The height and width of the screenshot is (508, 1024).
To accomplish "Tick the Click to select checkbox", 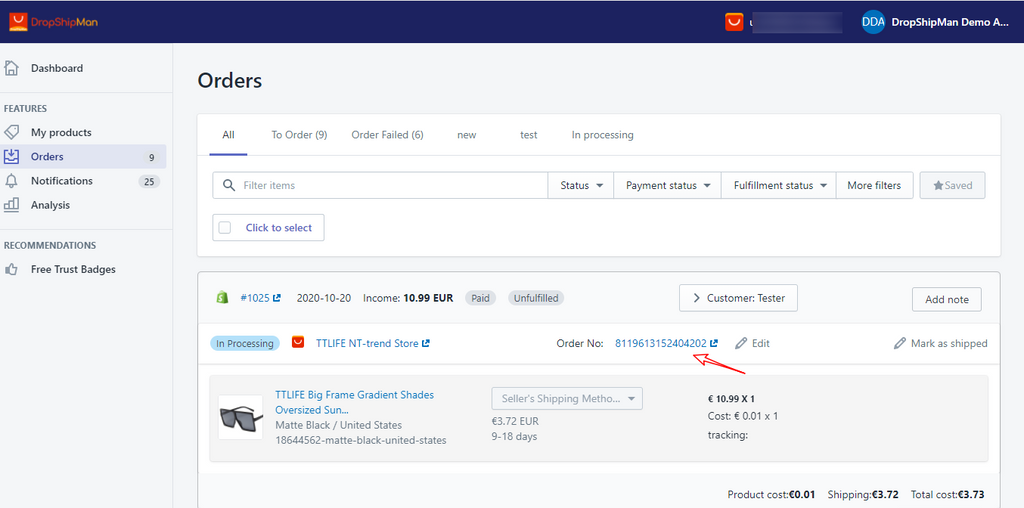I will click(x=225, y=228).
